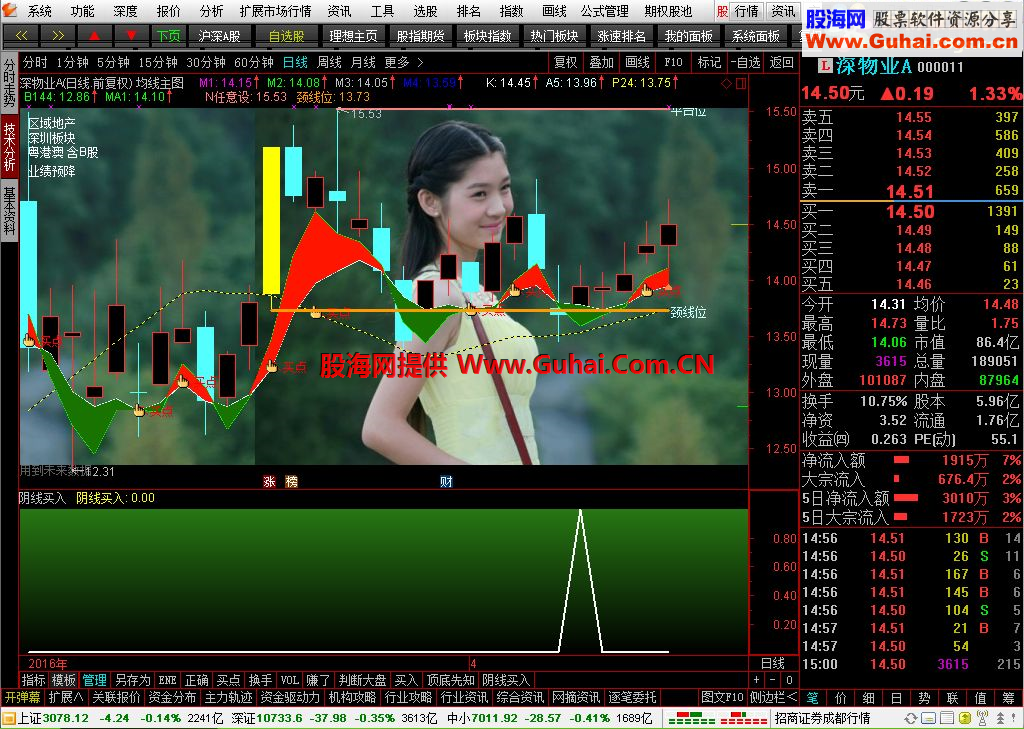Collapse the 侧边栏 sidebar

pos(773,698)
